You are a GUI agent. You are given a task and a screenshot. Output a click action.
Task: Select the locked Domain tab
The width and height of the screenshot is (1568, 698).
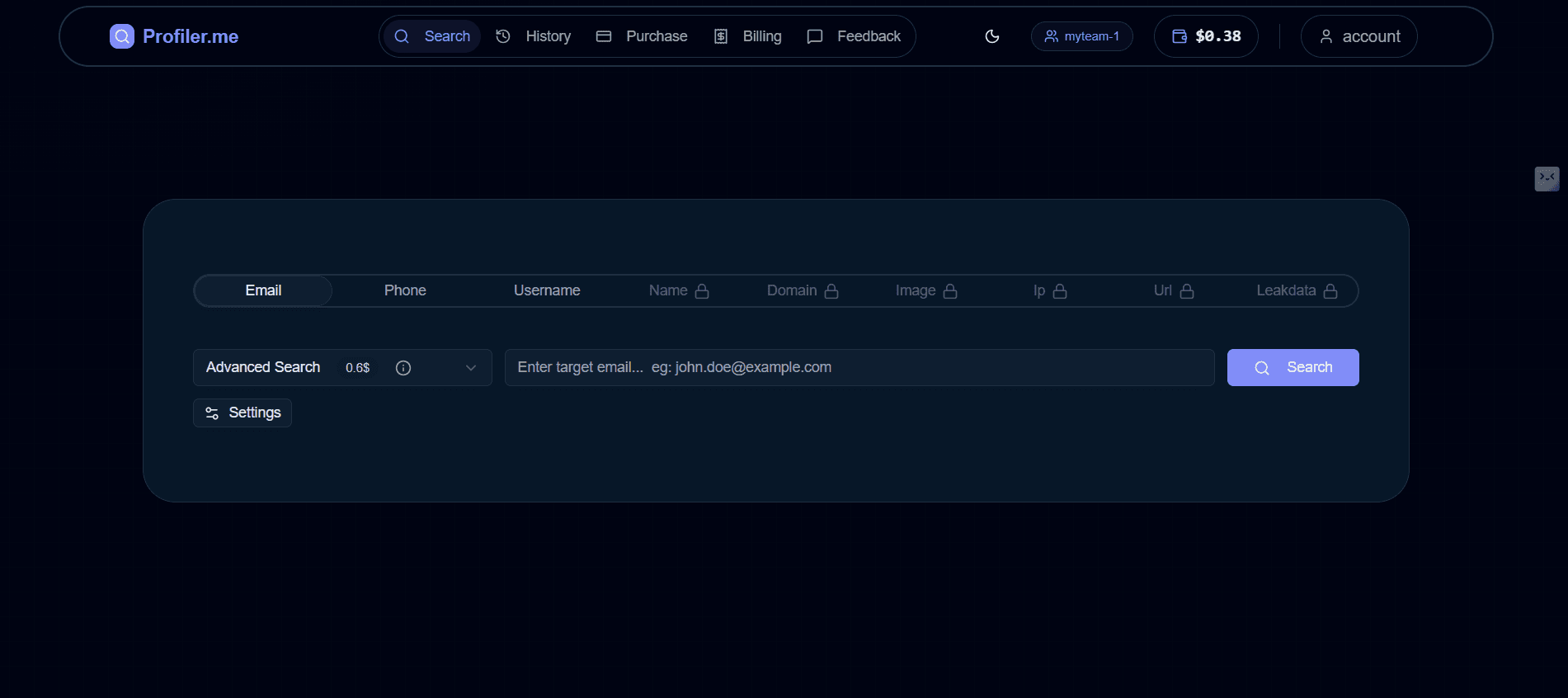[x=803, y=290]
